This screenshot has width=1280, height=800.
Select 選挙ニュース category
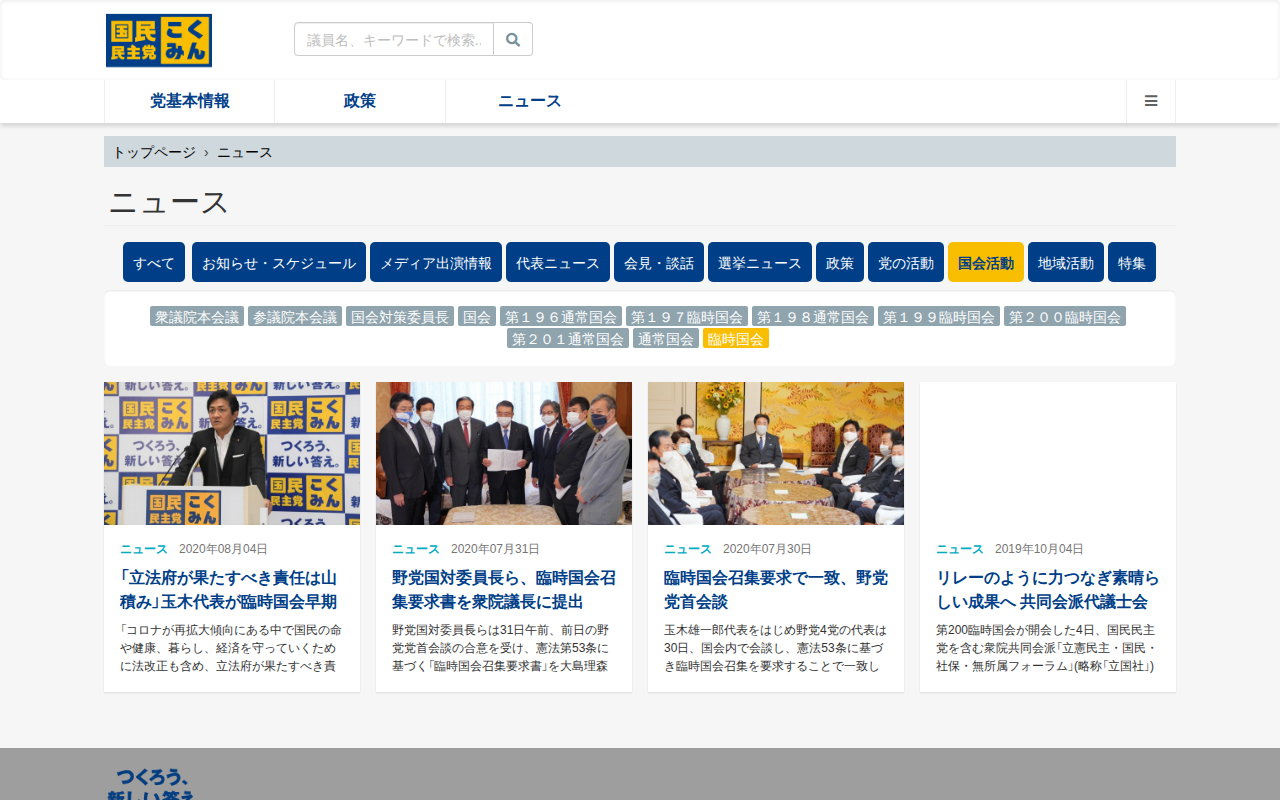760,262
